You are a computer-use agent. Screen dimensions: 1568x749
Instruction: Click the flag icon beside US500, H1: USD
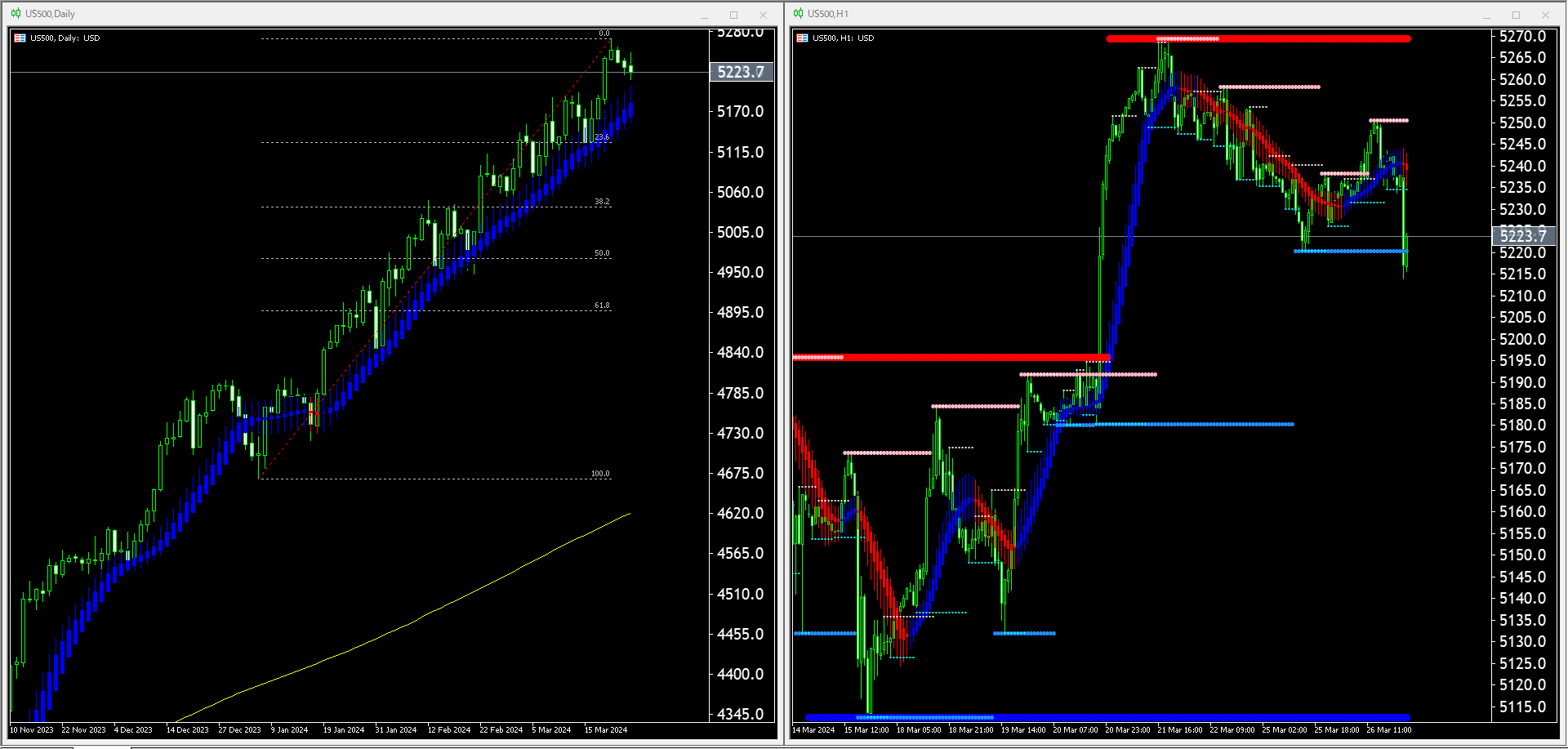(802, 38)
